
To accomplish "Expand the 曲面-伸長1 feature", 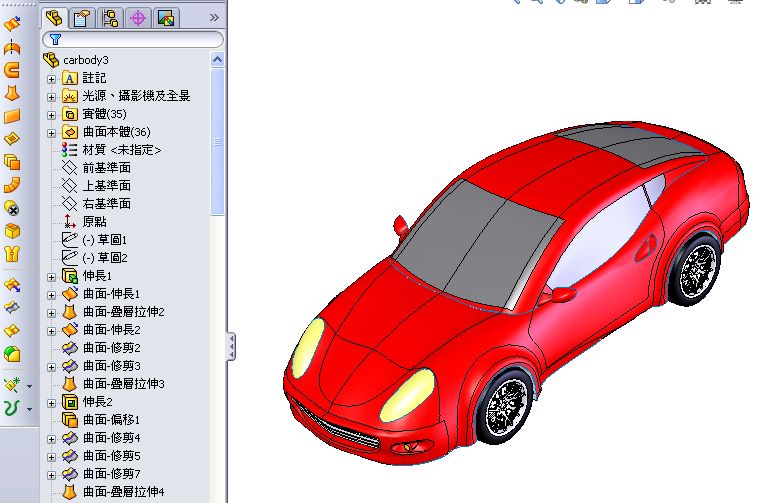I will tap(51, 295).
